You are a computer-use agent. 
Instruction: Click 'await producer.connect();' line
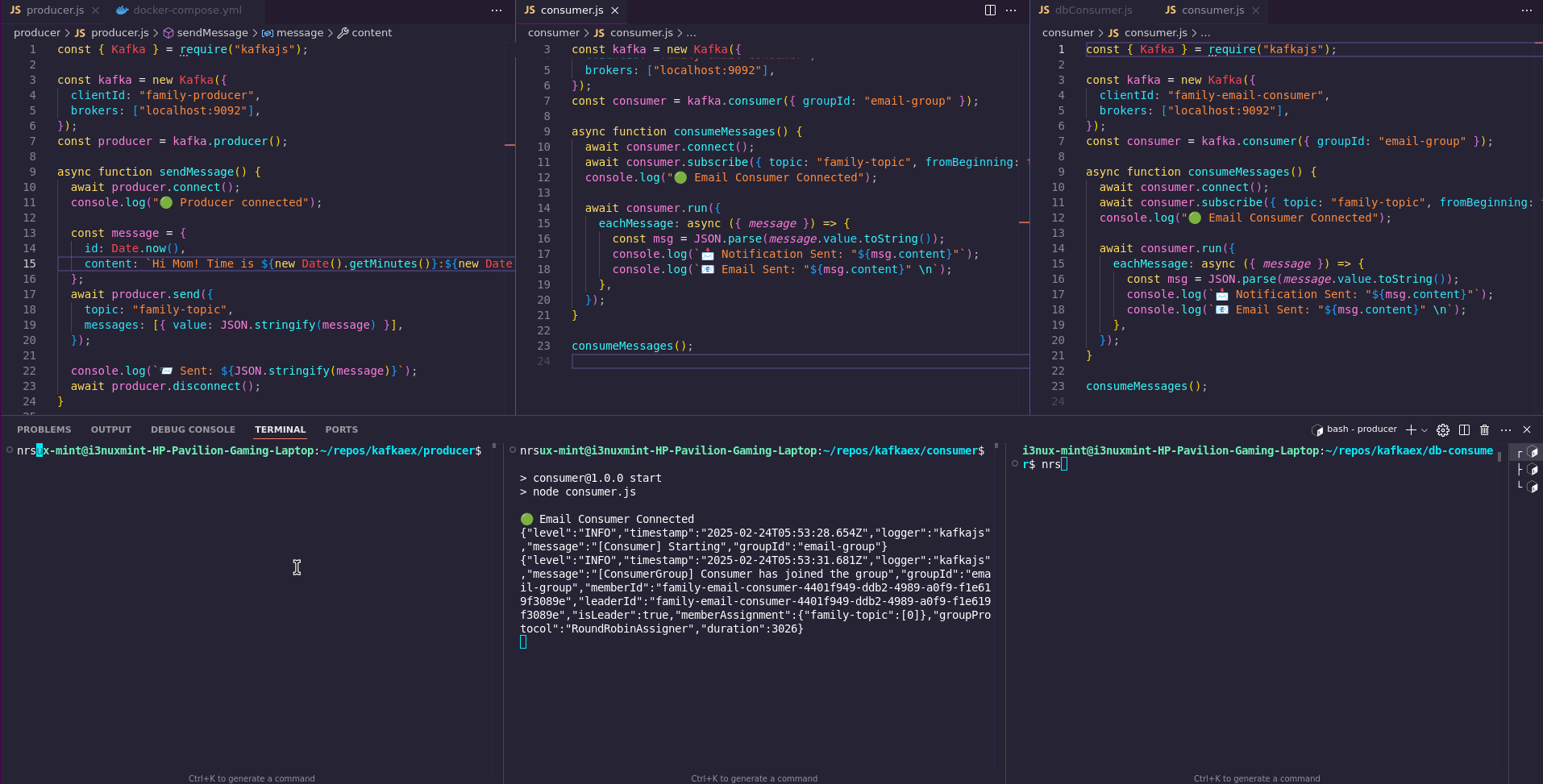click(155, 187)
